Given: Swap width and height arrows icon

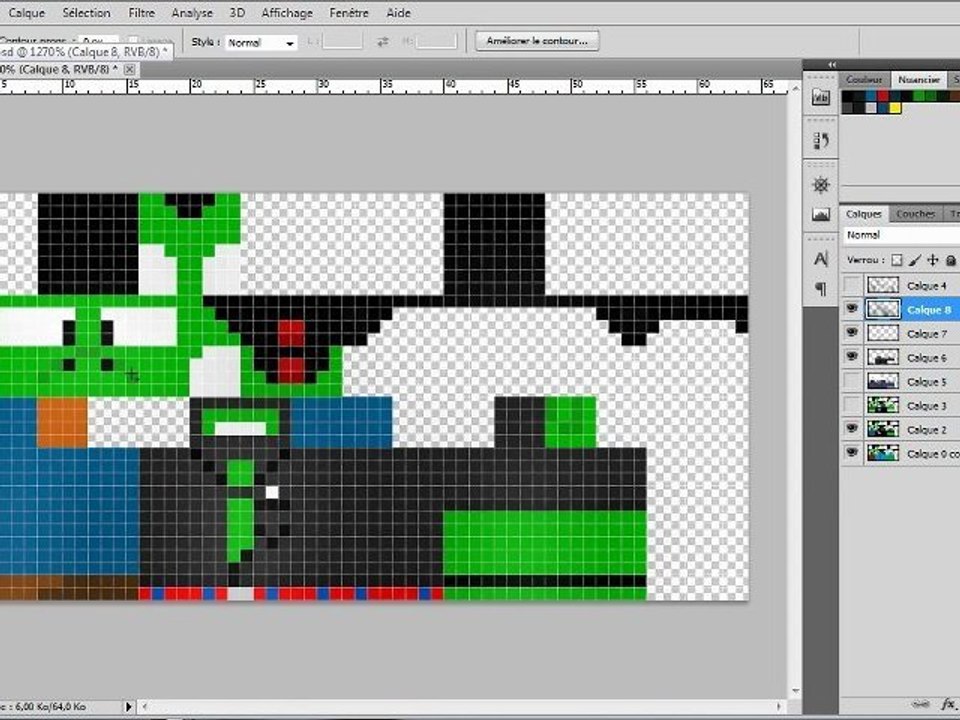Looking at the screenshot, I should coord(383,42).
